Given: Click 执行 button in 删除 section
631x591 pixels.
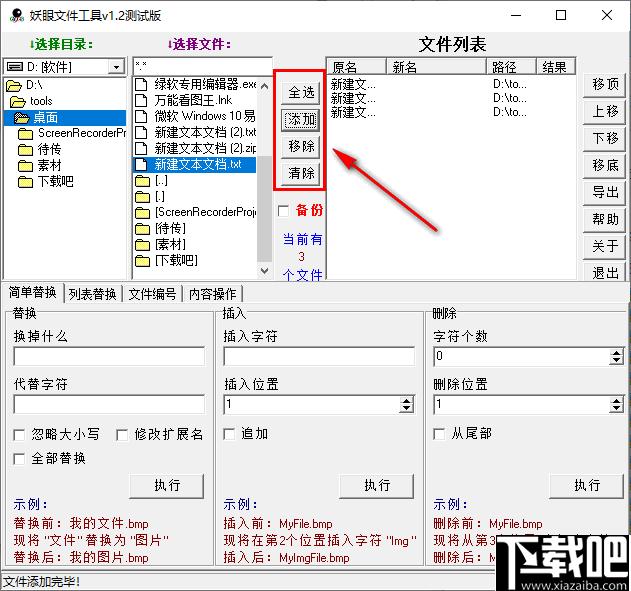Looking at the screenshot, I should tap(586, 486).
